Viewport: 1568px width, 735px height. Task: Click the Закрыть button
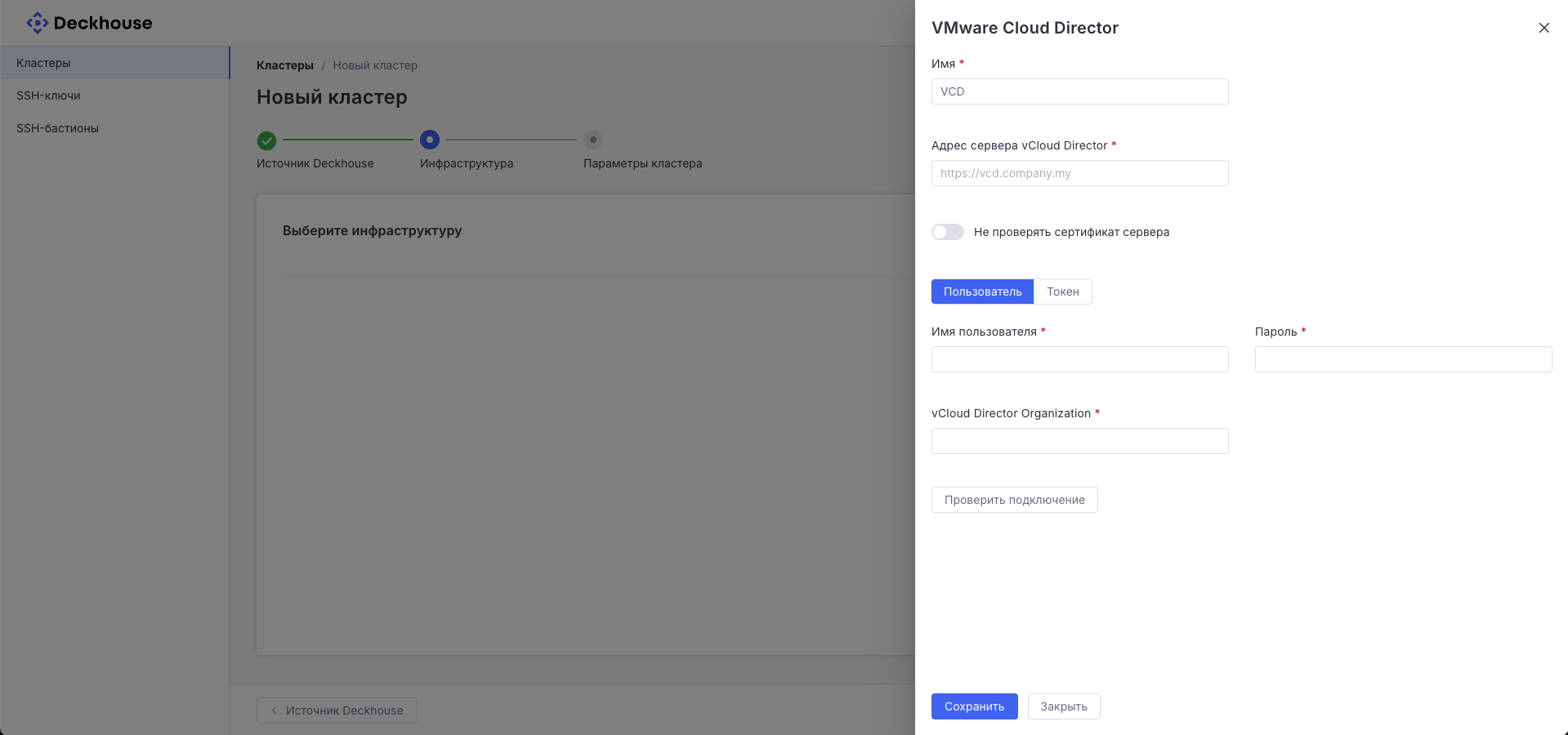point(1063,706)
